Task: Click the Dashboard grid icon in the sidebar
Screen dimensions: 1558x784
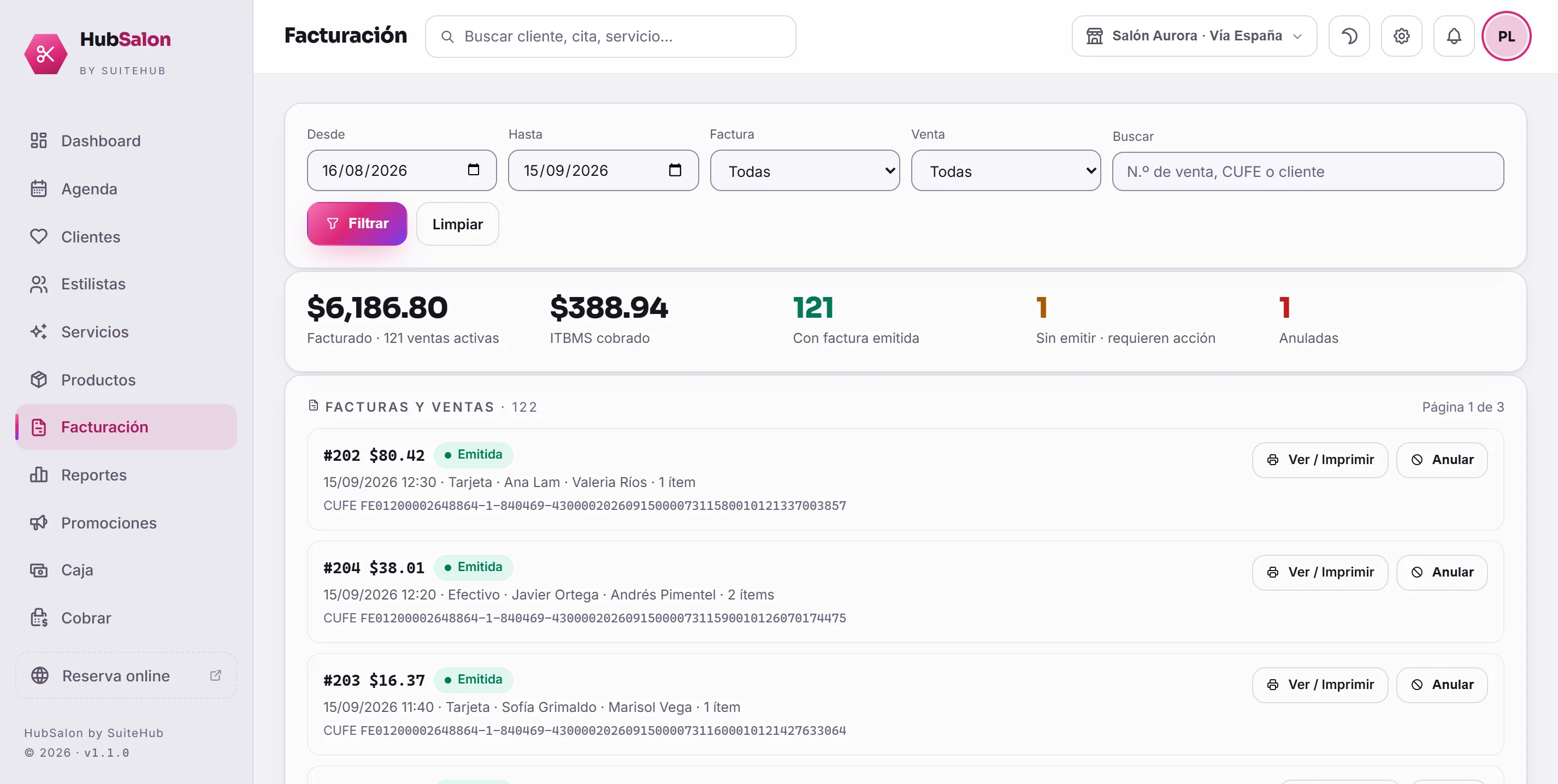Action: tap(39, 140)
